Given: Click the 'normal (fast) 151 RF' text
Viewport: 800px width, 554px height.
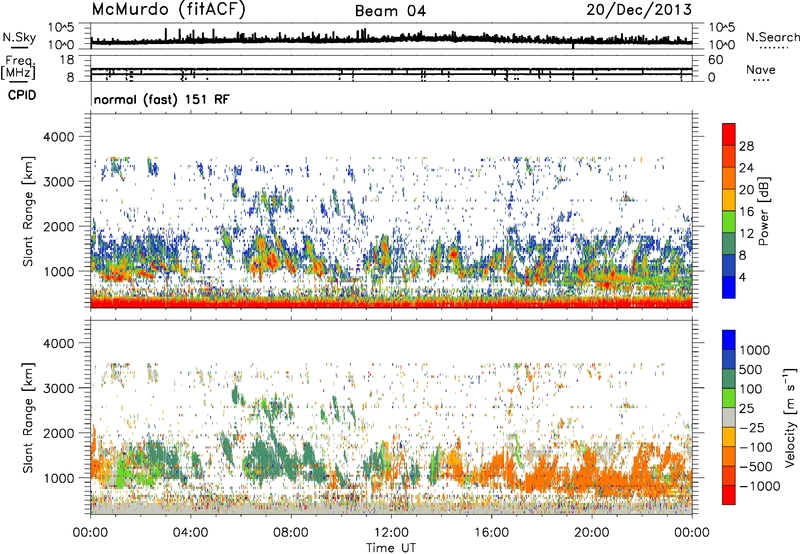Looking at the screenshot, I should (162, 99).
